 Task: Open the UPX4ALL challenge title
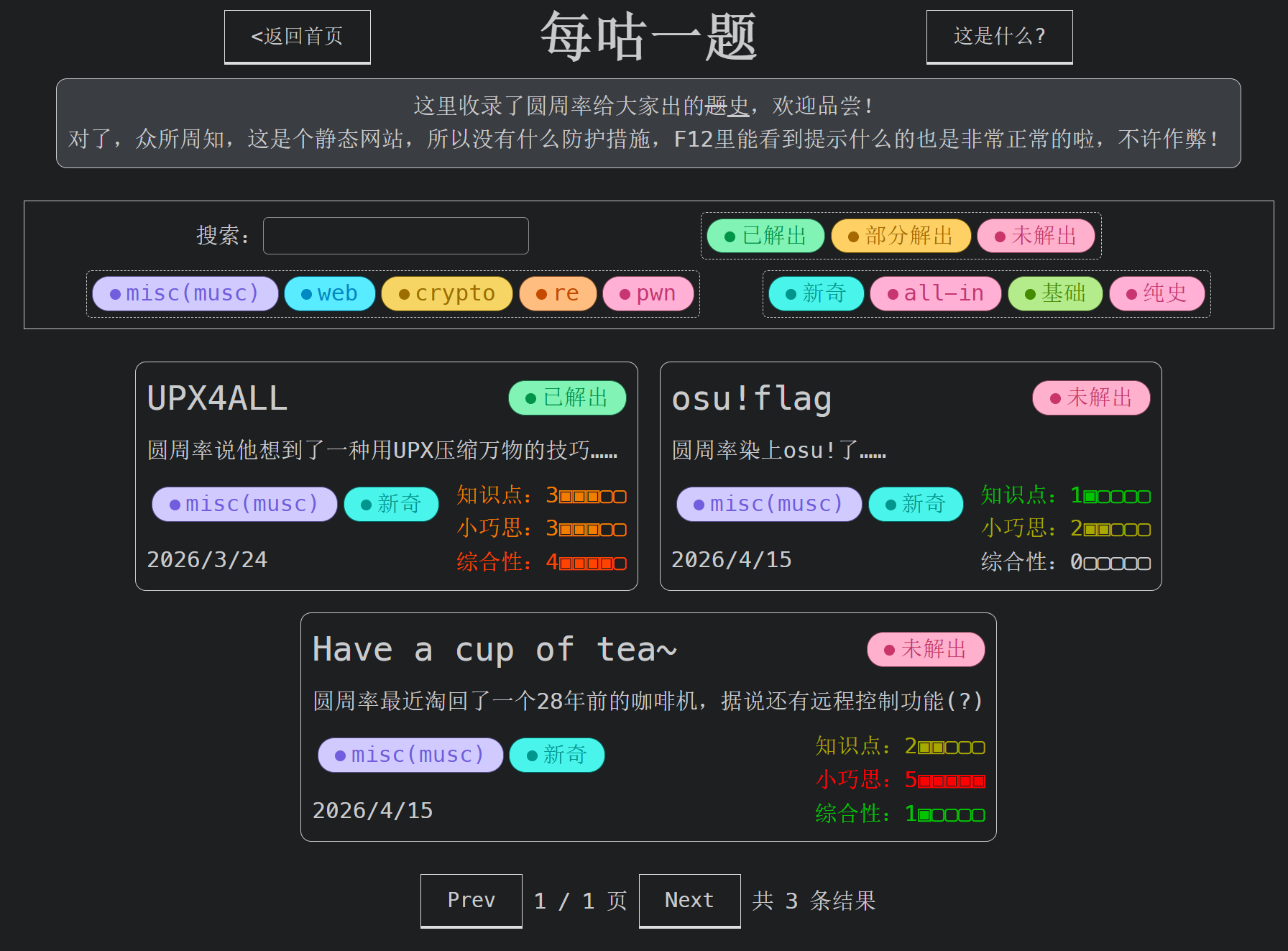217,398
